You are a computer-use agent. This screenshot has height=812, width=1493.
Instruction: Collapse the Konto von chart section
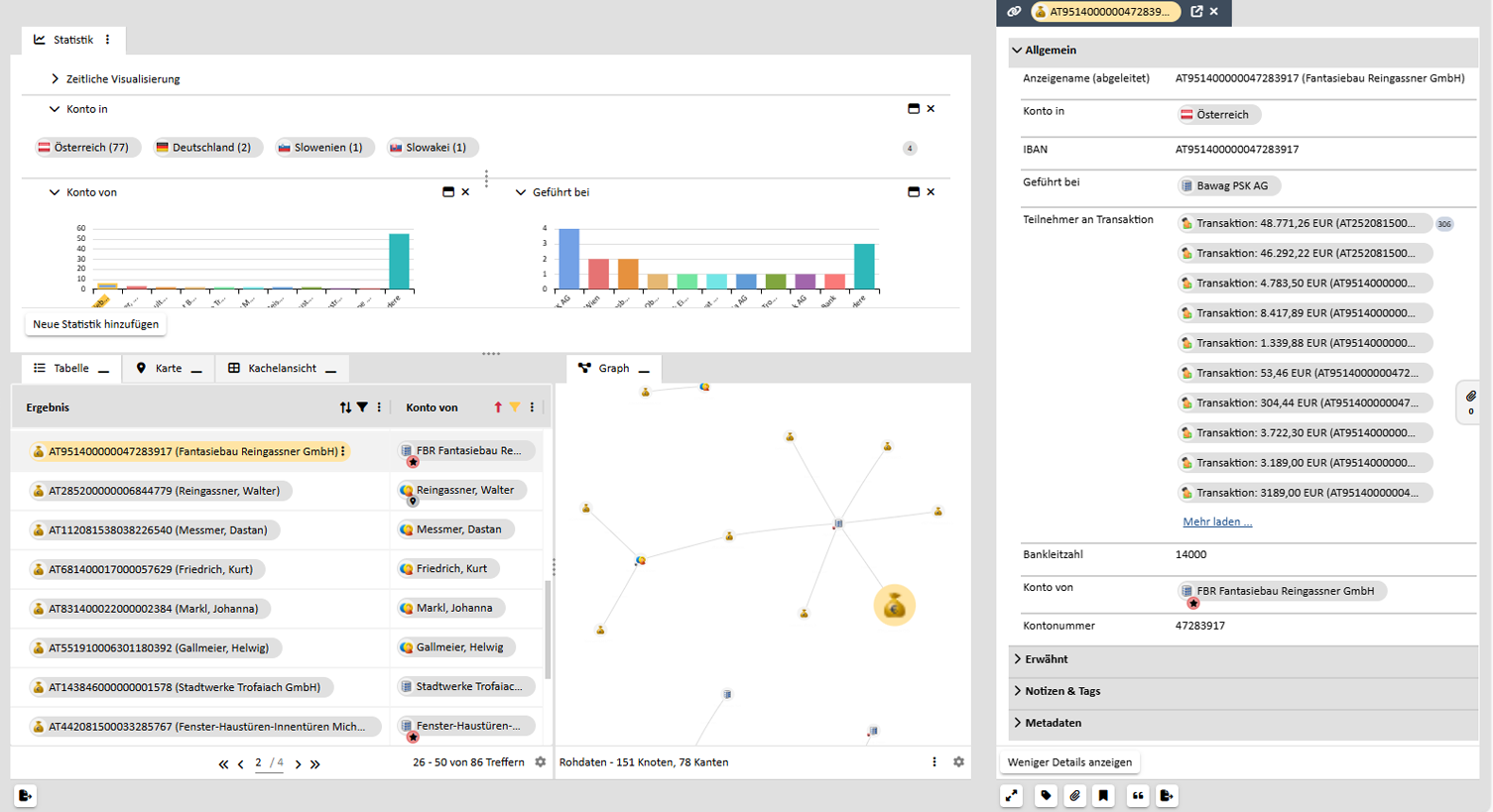coord(55,192)
